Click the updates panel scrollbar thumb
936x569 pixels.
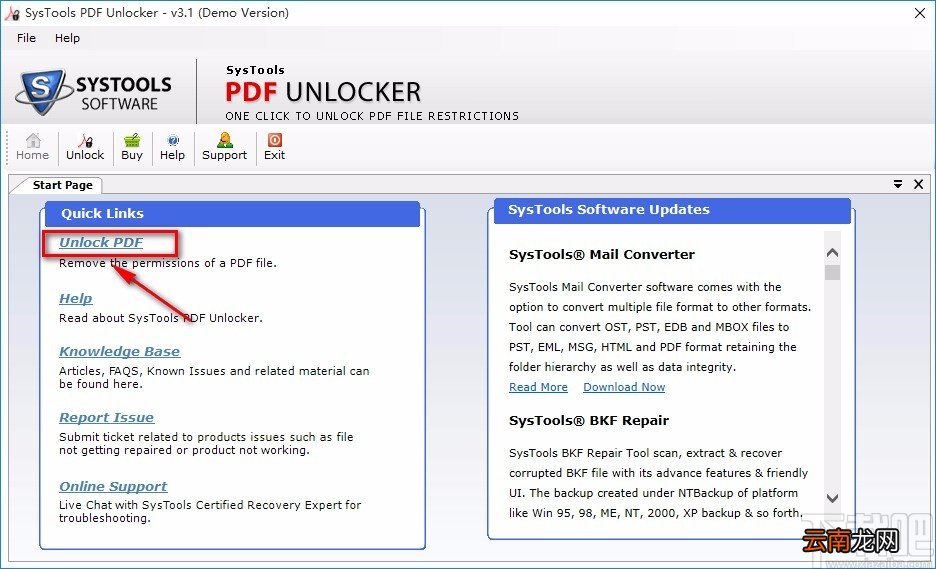pos(832,272)
